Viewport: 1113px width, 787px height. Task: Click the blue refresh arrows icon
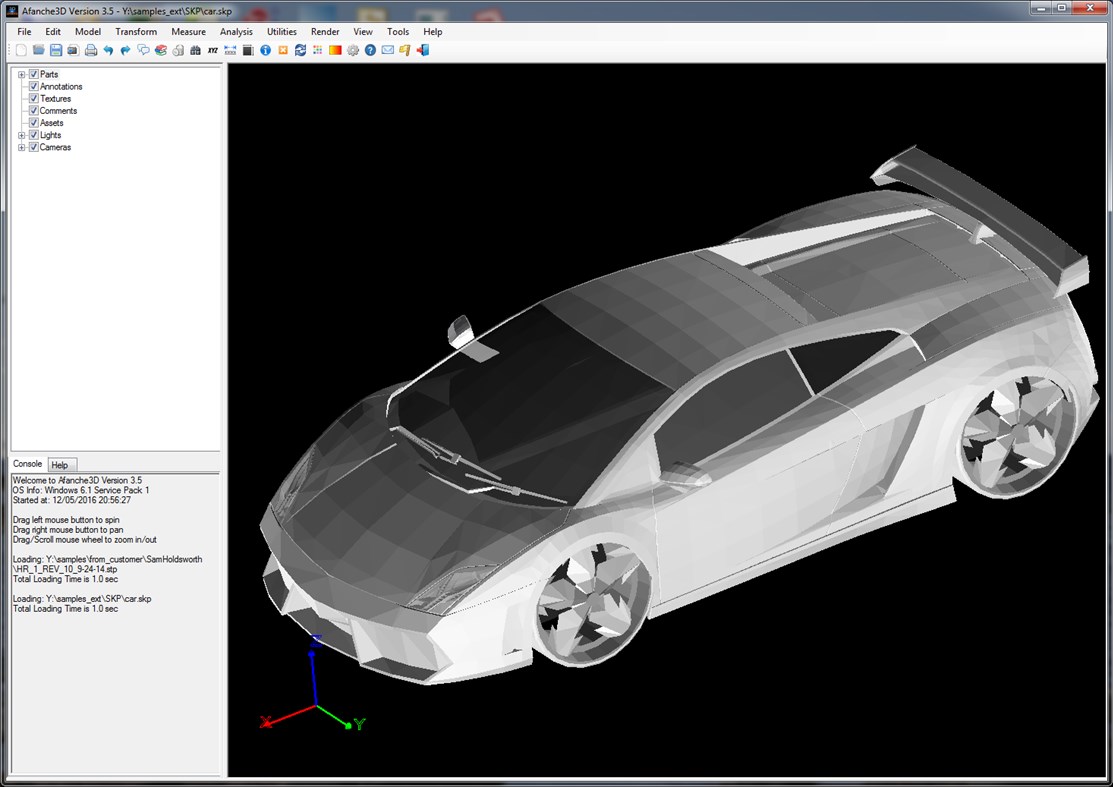click(x=300, y=50)
